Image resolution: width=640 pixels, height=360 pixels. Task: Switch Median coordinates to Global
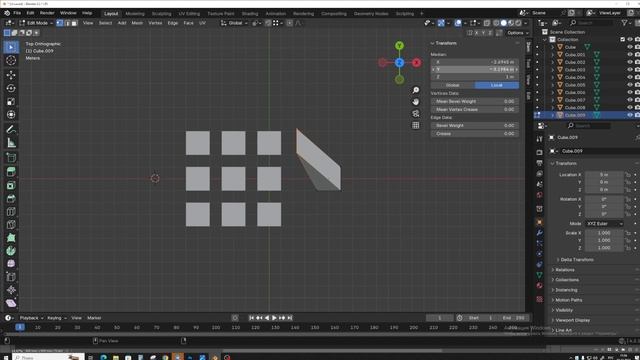pos(453,85)
